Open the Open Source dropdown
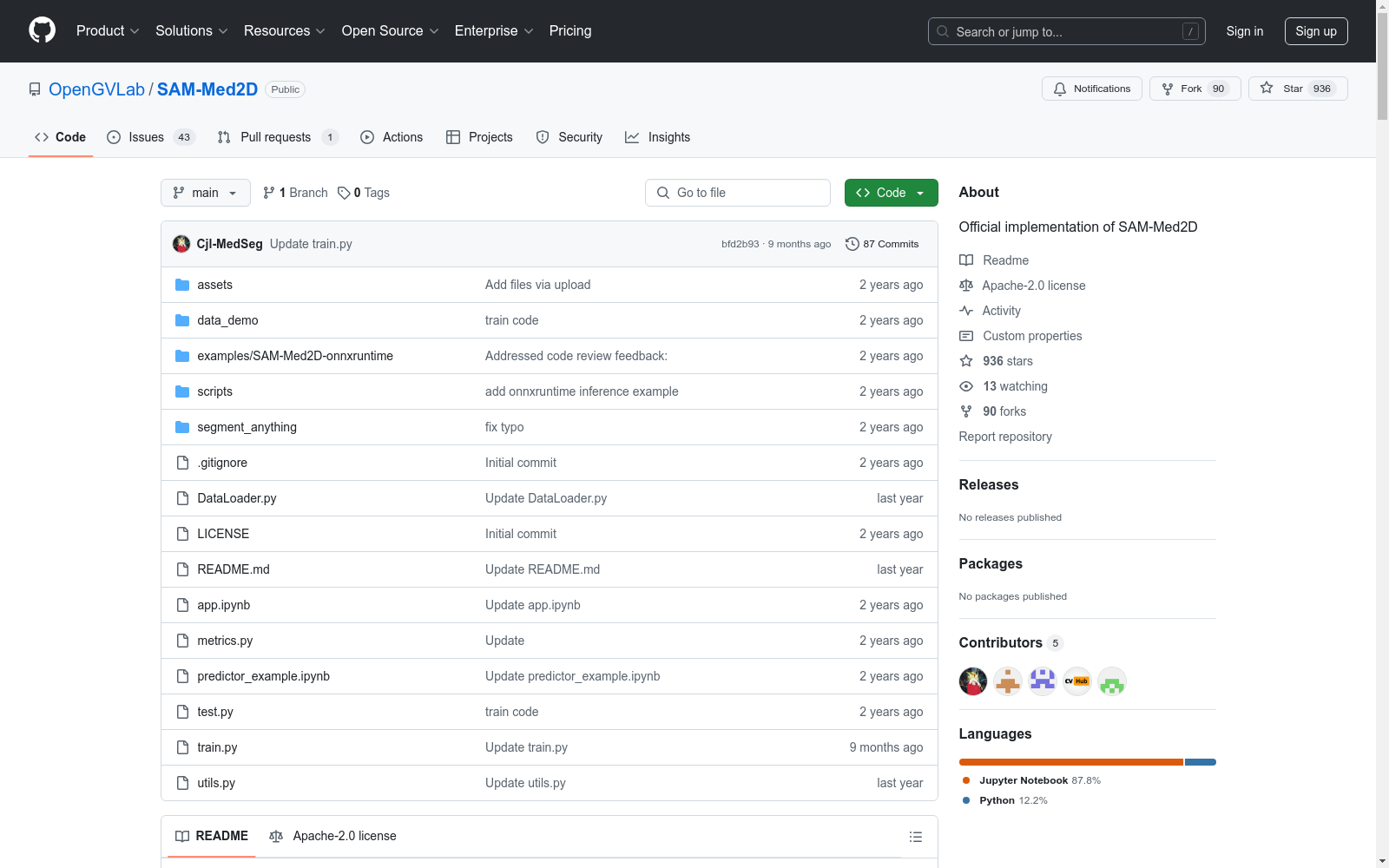The height and width of the screenshot is (868, 1389). [x=390, y=31]
